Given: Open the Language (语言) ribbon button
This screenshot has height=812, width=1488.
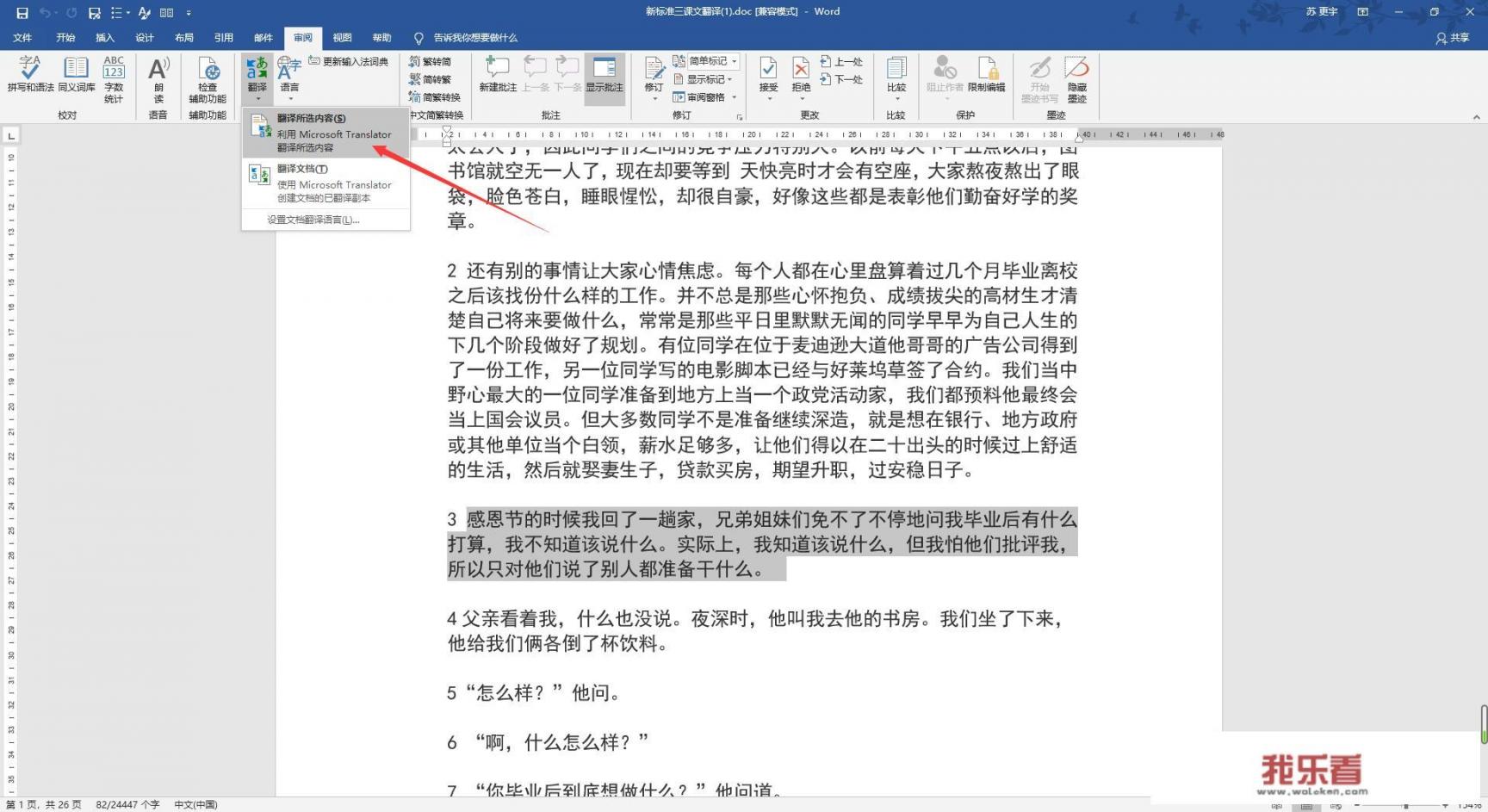Looking at the screenshot, I should 289,77.
